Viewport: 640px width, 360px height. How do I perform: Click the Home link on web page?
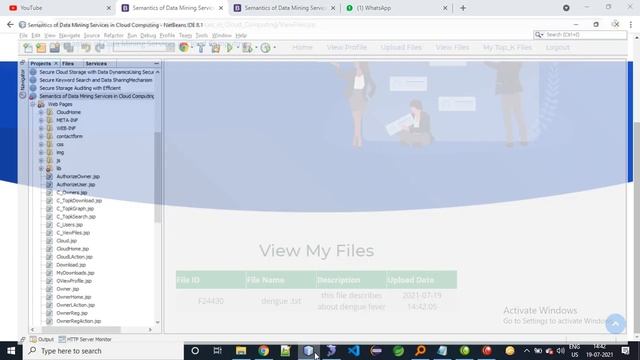pos(302,47)
